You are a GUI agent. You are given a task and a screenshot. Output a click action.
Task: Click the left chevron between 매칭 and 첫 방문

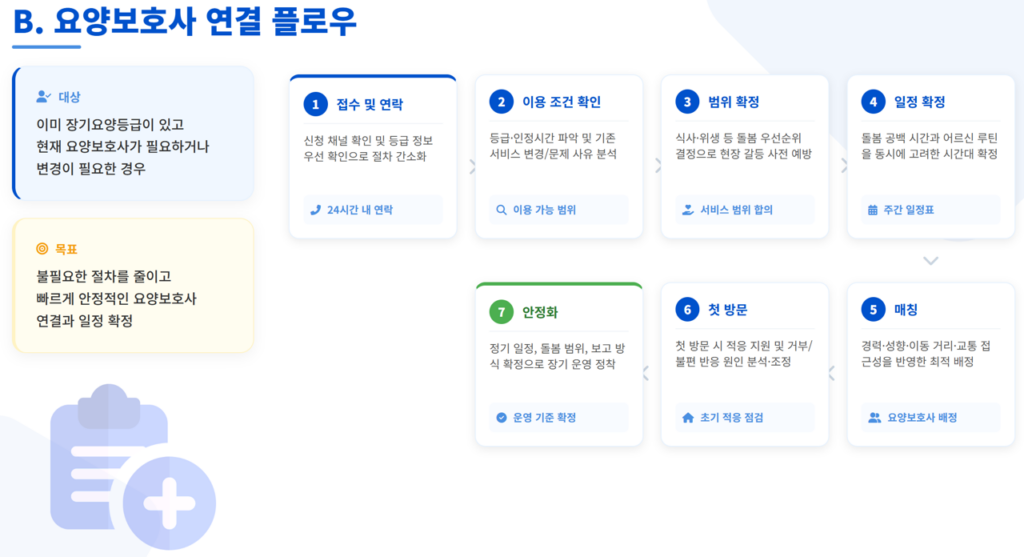(x=831, y=374)
